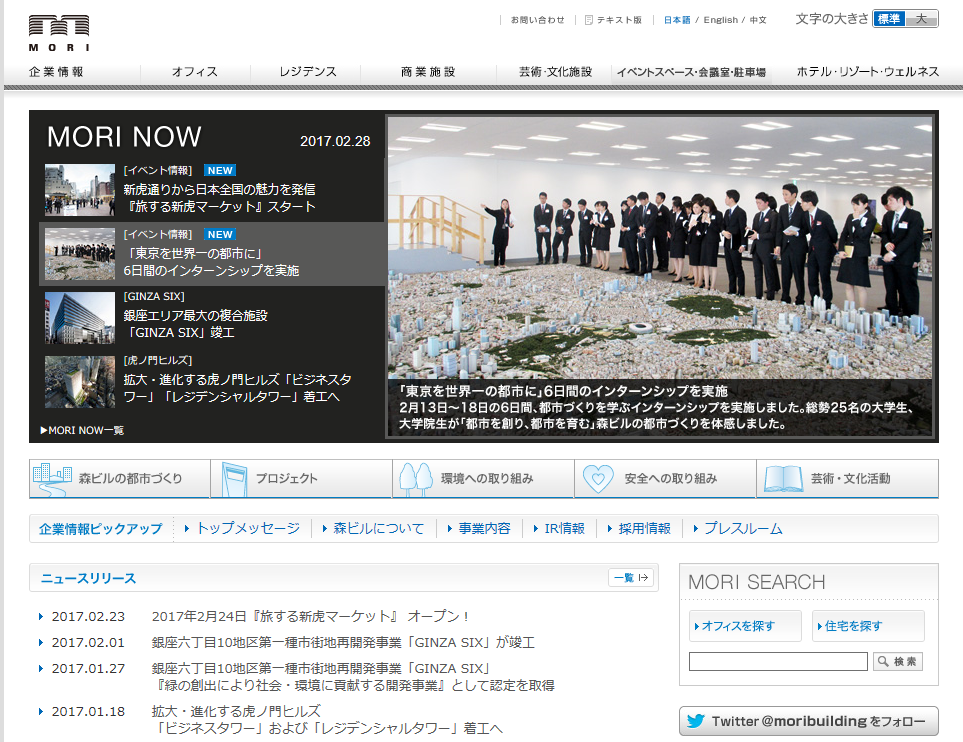Image resolution: width=963 pixels, height=742 pixels.
Task: Click the Twitter bird icon
Action: pos(694,720)
